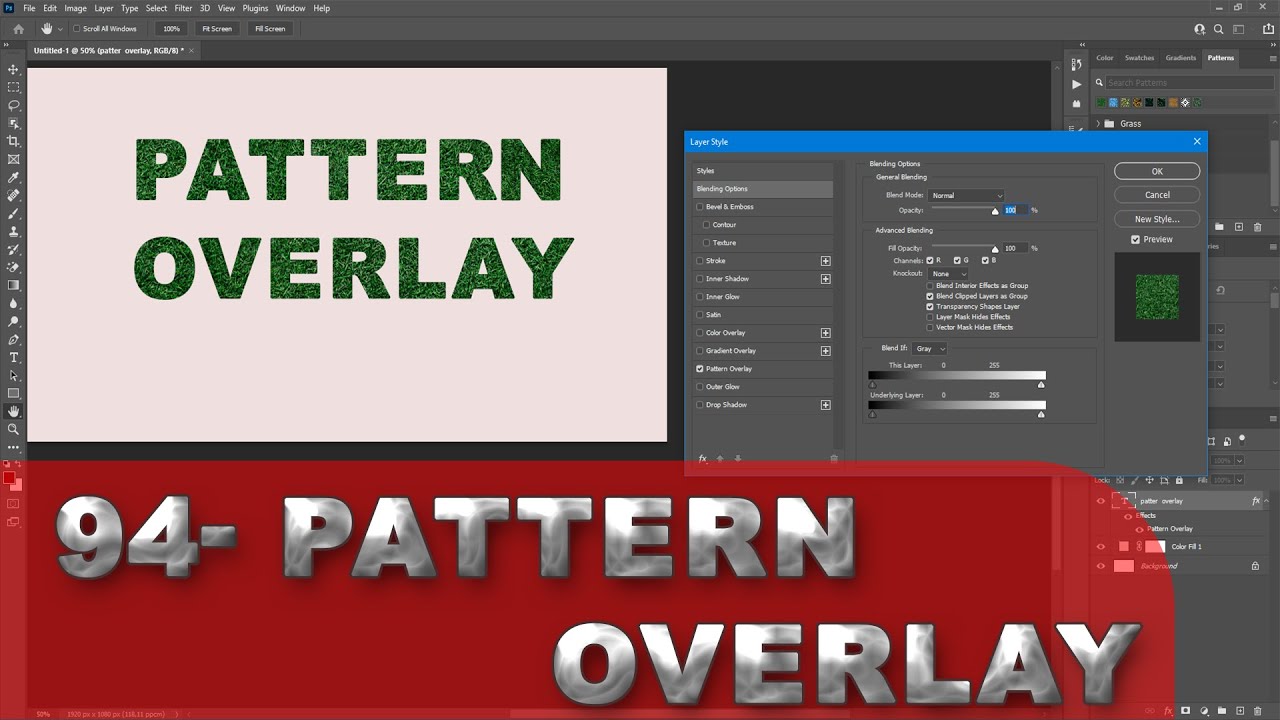Click the New Style... button

point(1157,219)
